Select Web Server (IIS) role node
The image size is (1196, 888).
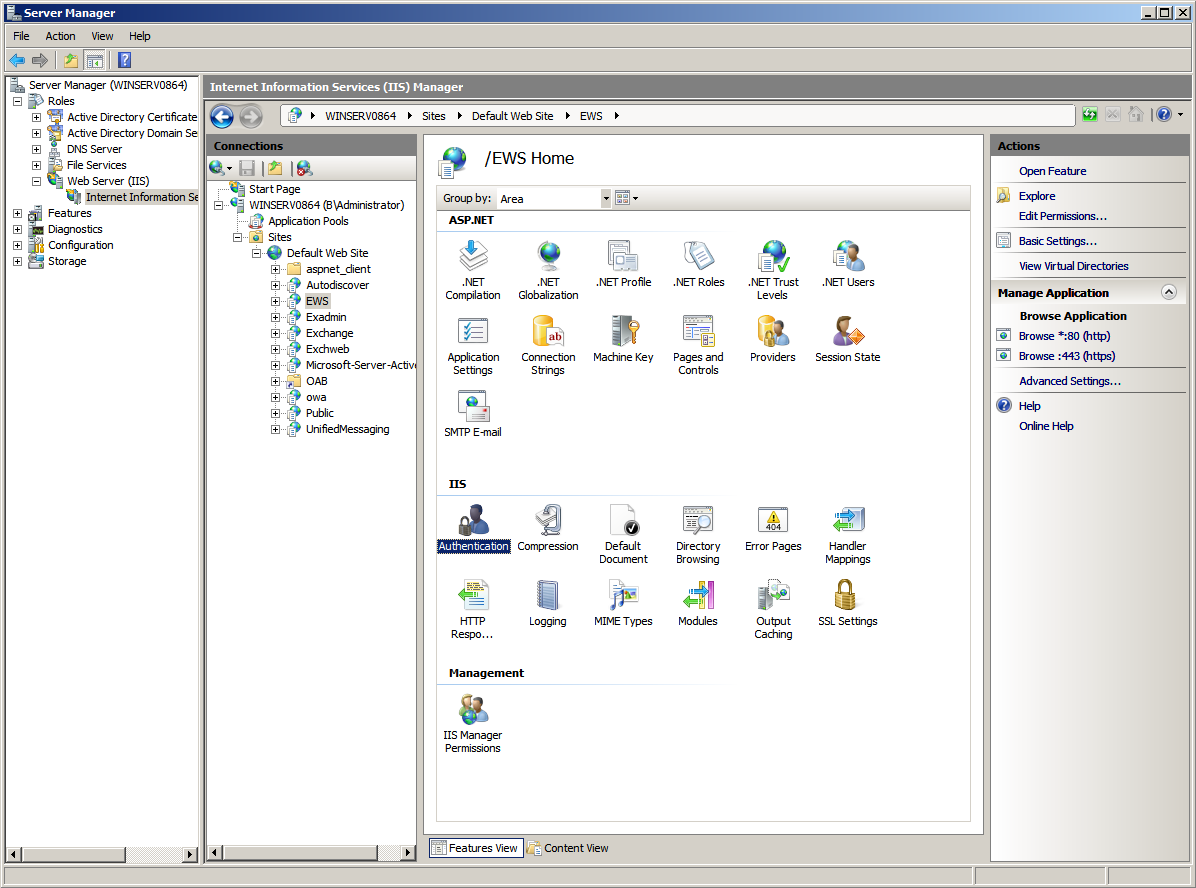pos(108,181)
